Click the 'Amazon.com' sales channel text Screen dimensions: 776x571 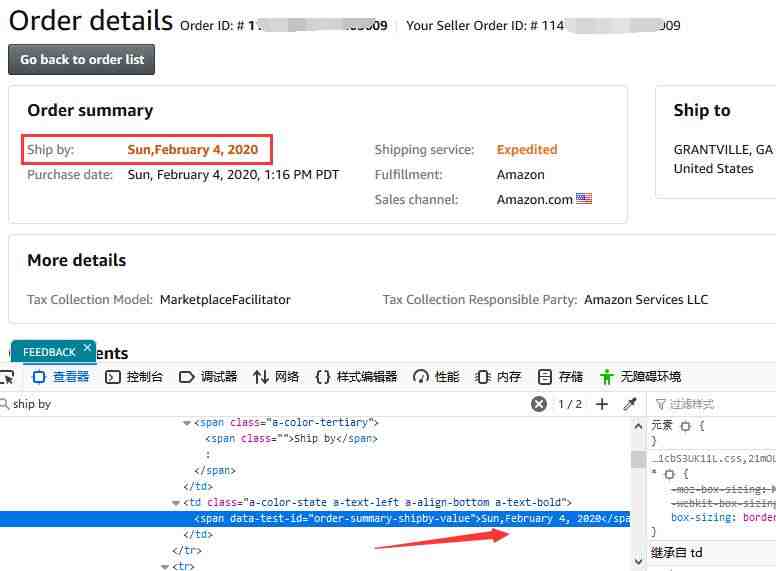point(534,199)
